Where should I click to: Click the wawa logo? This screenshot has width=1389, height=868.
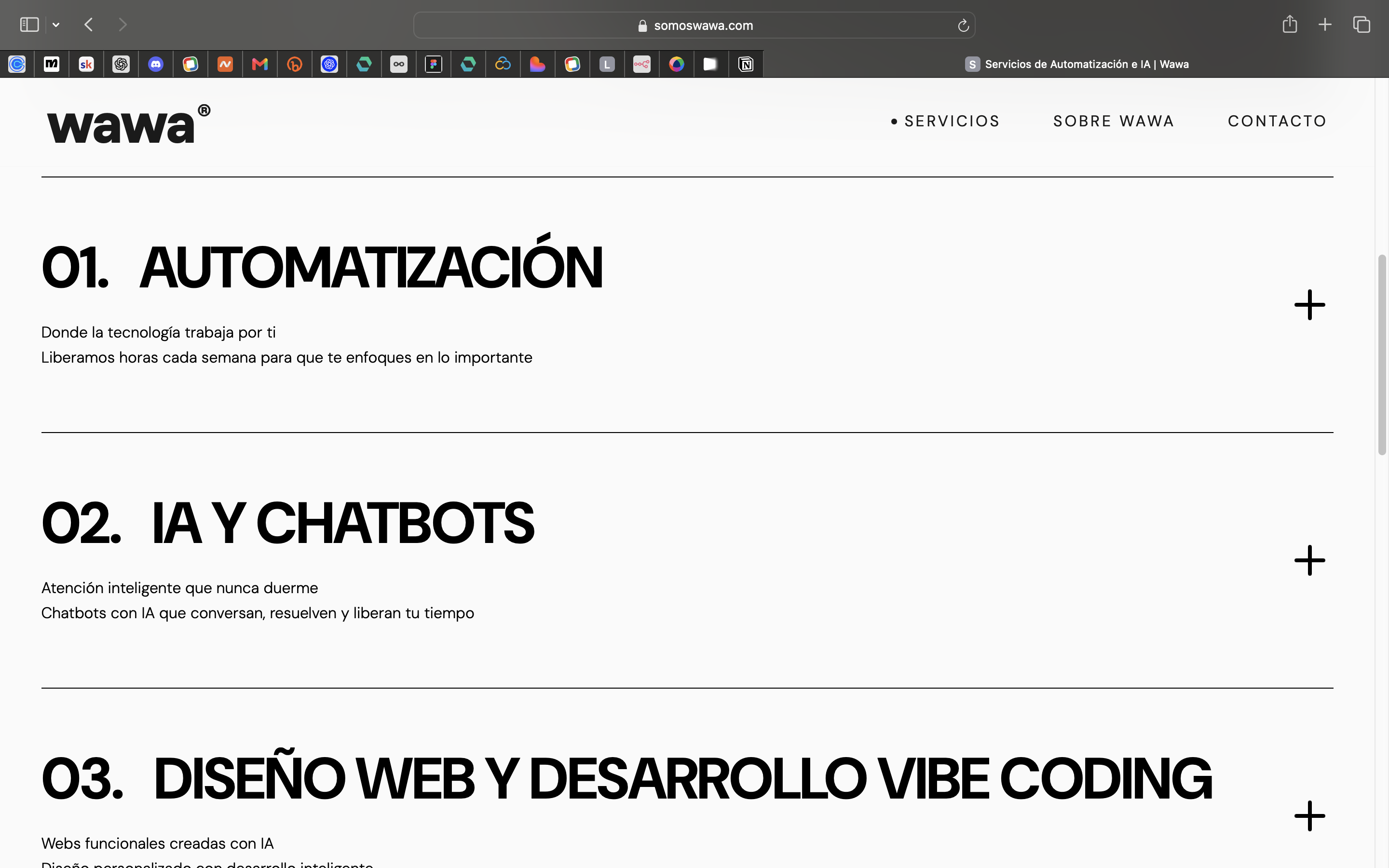point(129,123)
